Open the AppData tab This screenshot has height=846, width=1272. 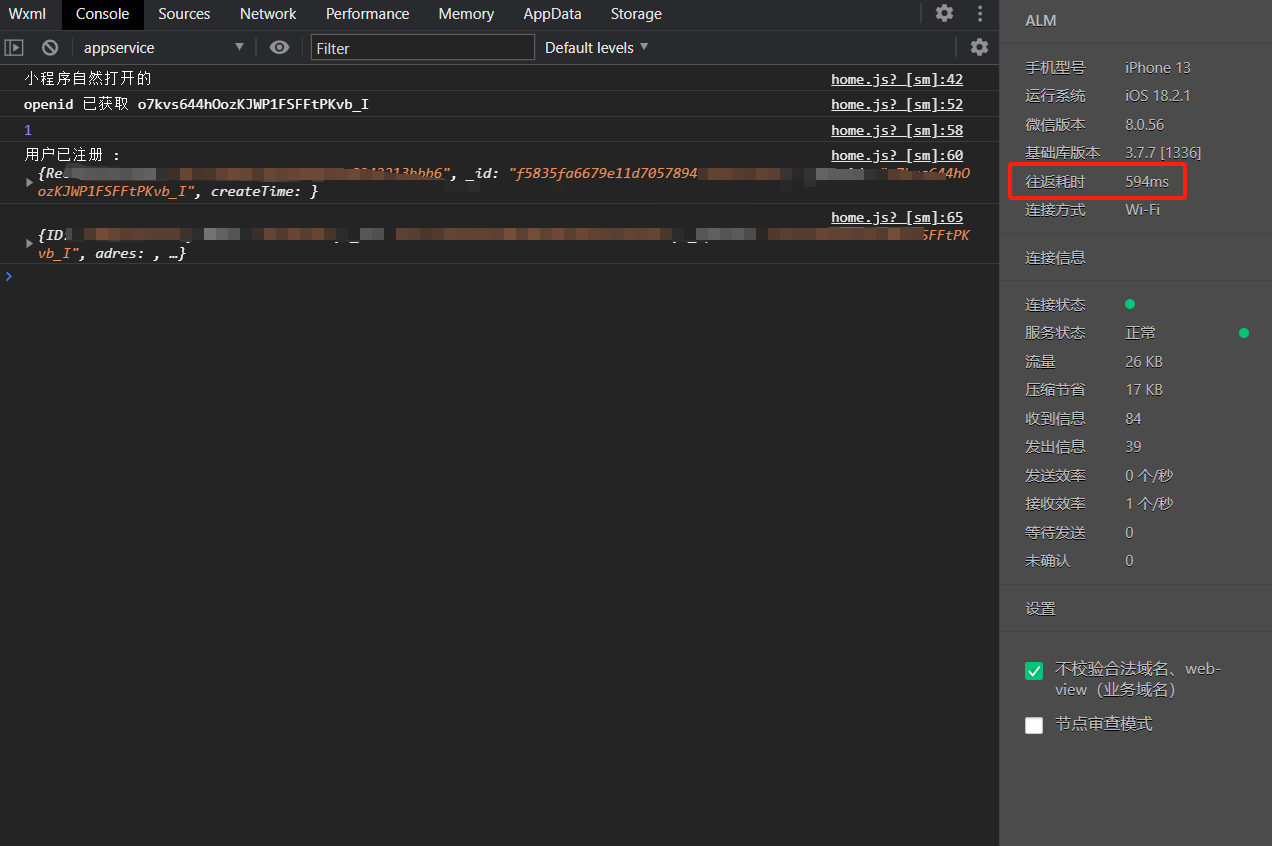552,14
